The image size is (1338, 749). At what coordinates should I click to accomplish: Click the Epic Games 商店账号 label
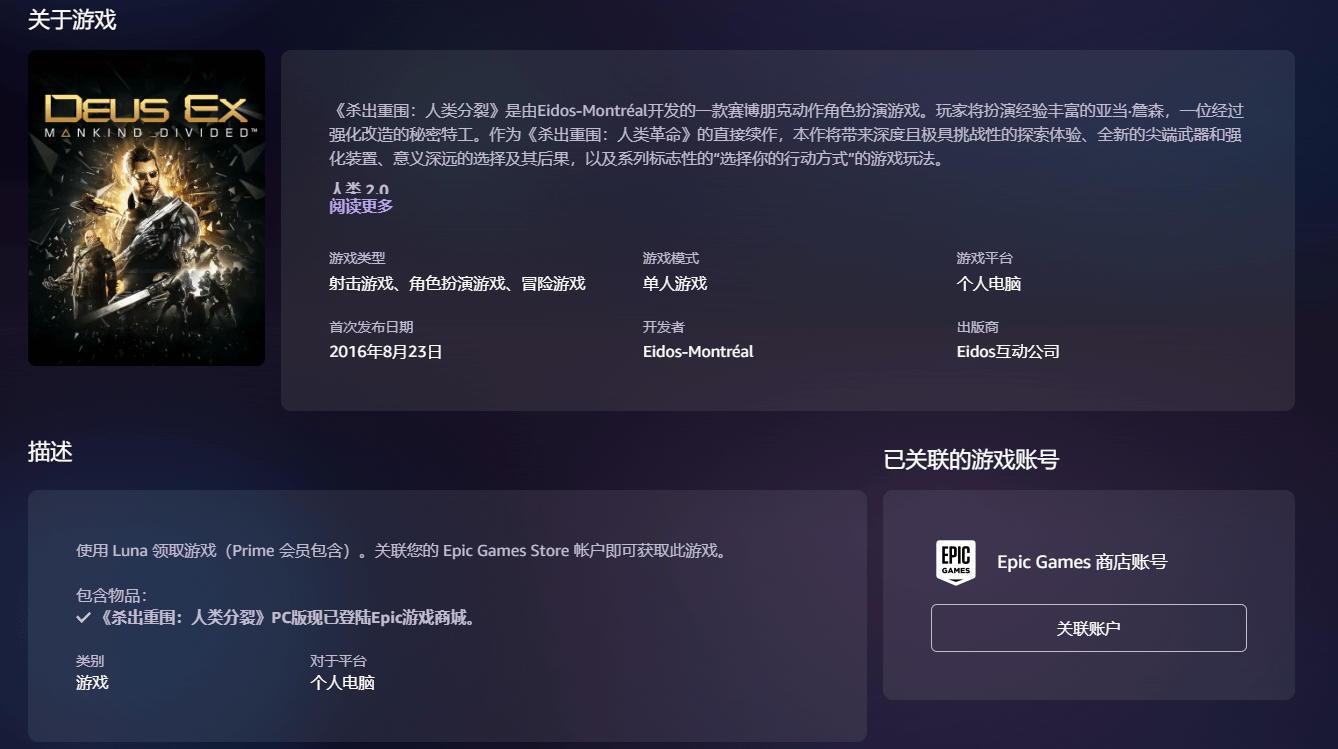(1082, 562)
